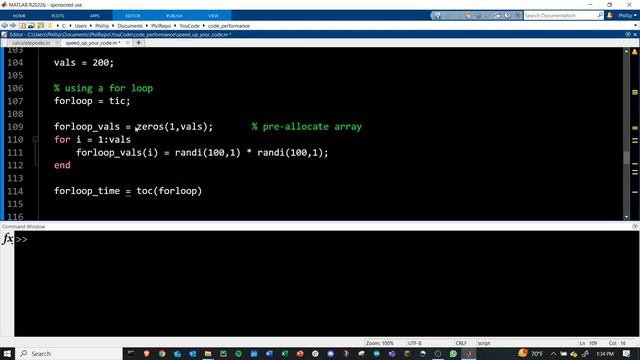
Task: Click line number 109 in gutter
Action: [x=15, y=127]
